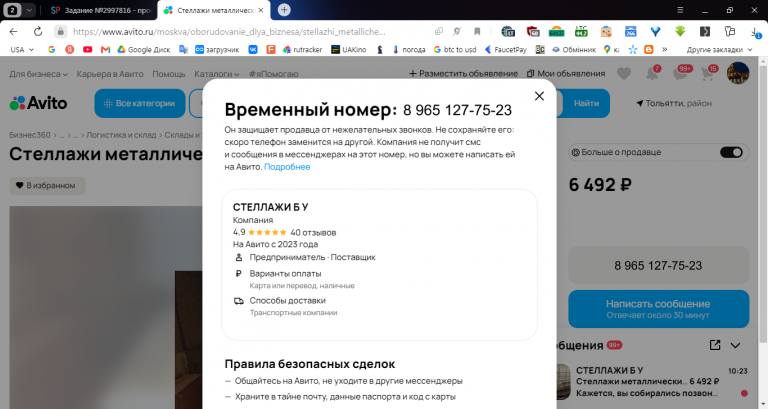Open Логистика и склад breadcrumb
Image resolution: width=768 pixels, height=409 pixels.
[121, 135]
